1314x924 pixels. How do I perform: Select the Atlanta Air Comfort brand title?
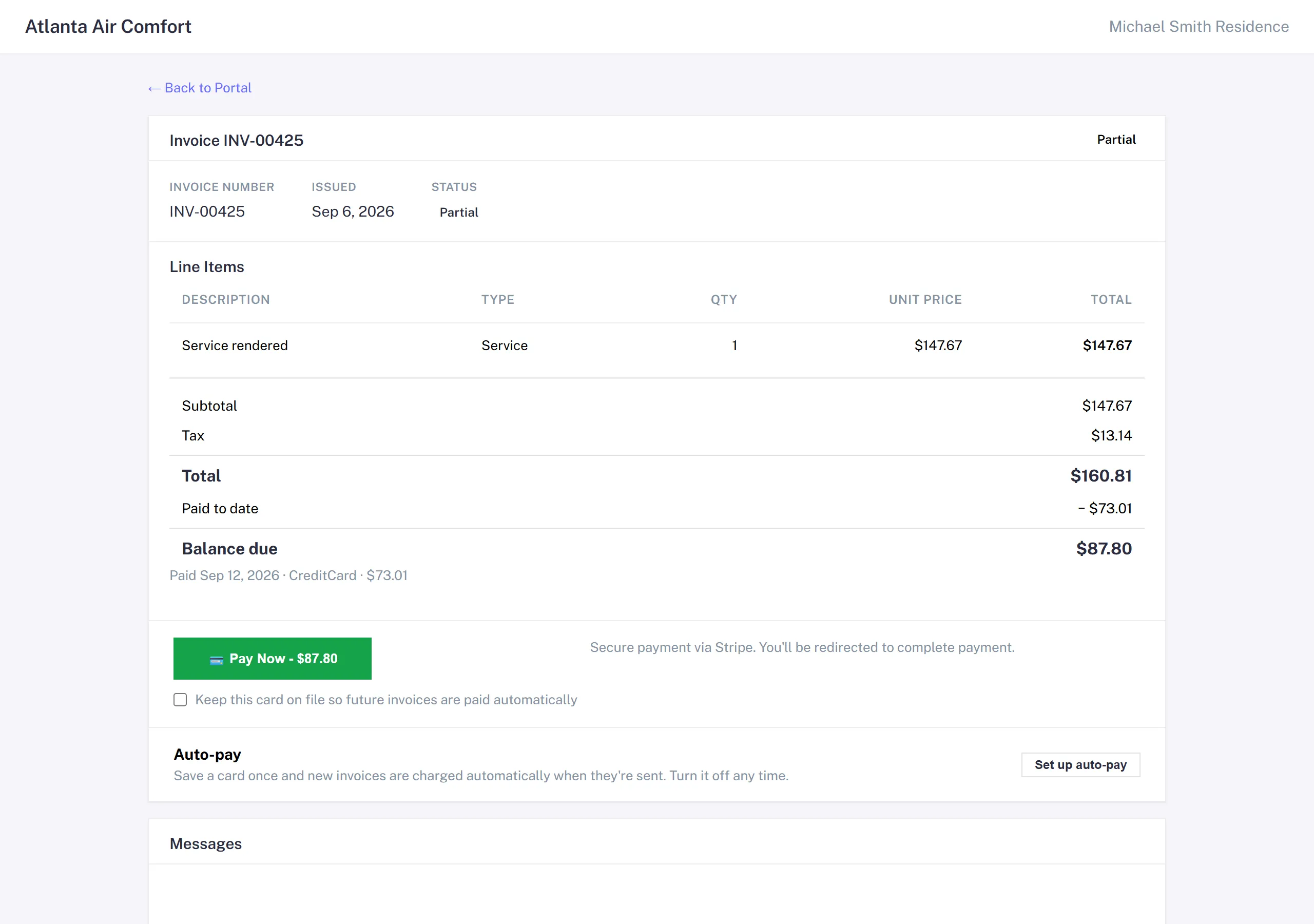coord(108,26)
